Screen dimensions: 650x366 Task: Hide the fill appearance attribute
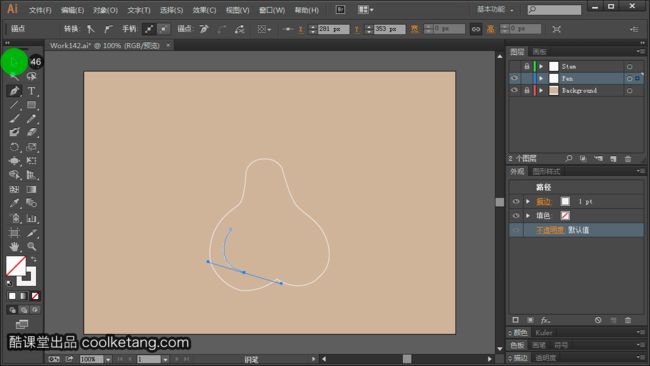(516, 216)
